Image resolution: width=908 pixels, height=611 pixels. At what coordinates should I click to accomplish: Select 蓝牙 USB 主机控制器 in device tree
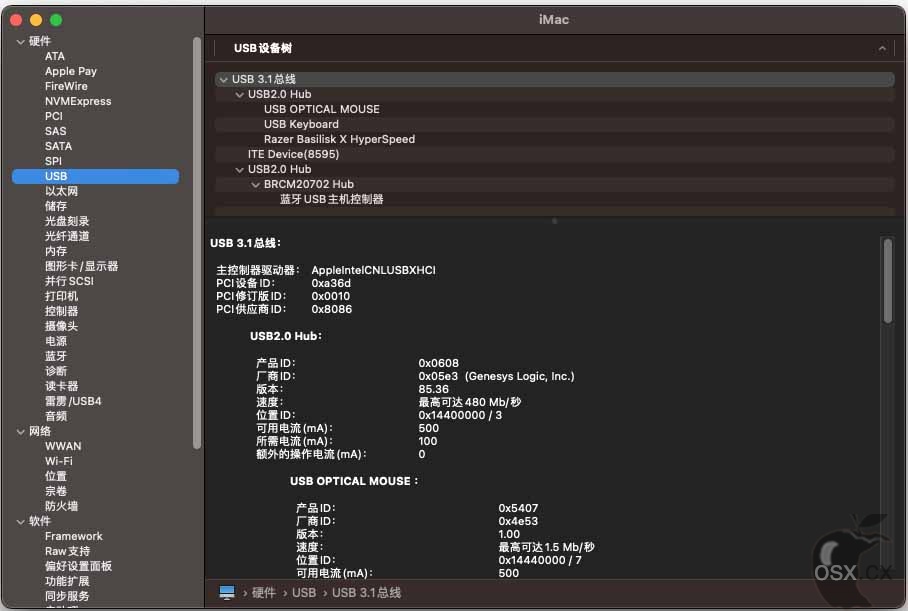tap(332, 200)
